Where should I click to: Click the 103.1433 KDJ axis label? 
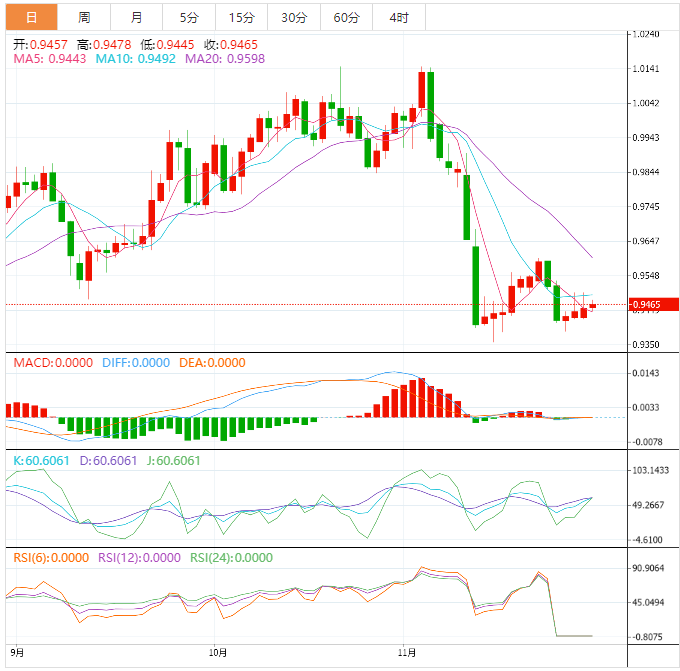[651, 471]
